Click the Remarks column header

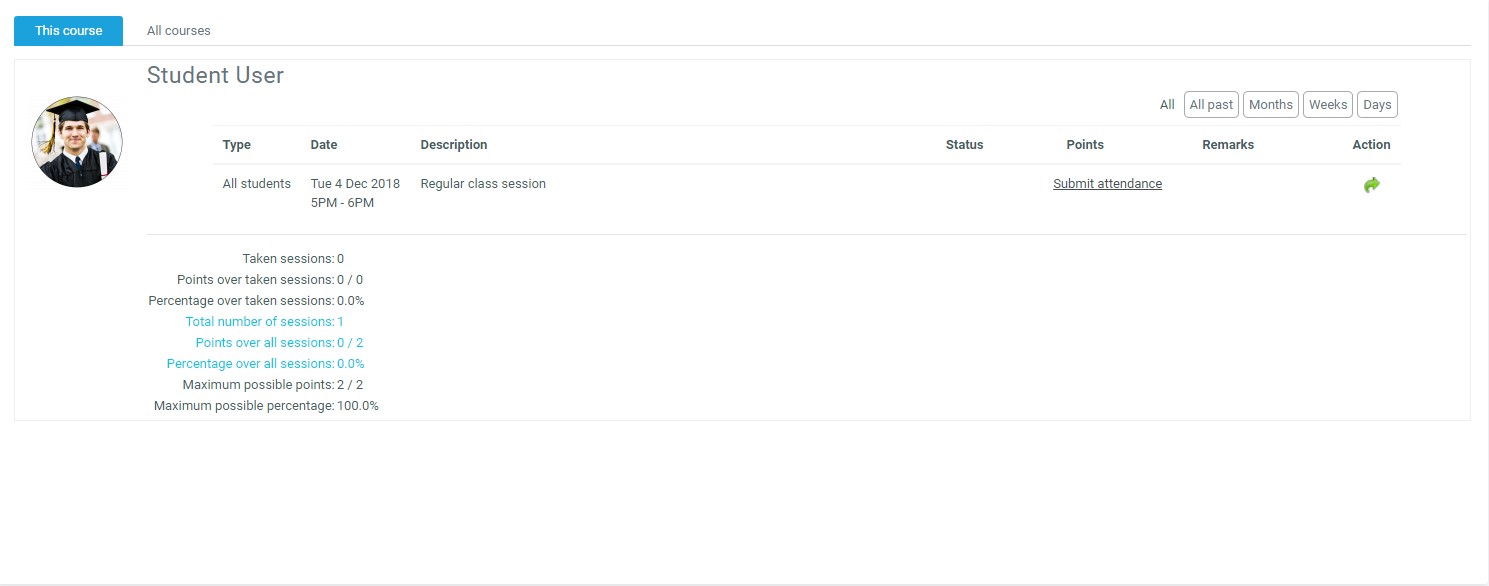click(x=1227, y=145)
